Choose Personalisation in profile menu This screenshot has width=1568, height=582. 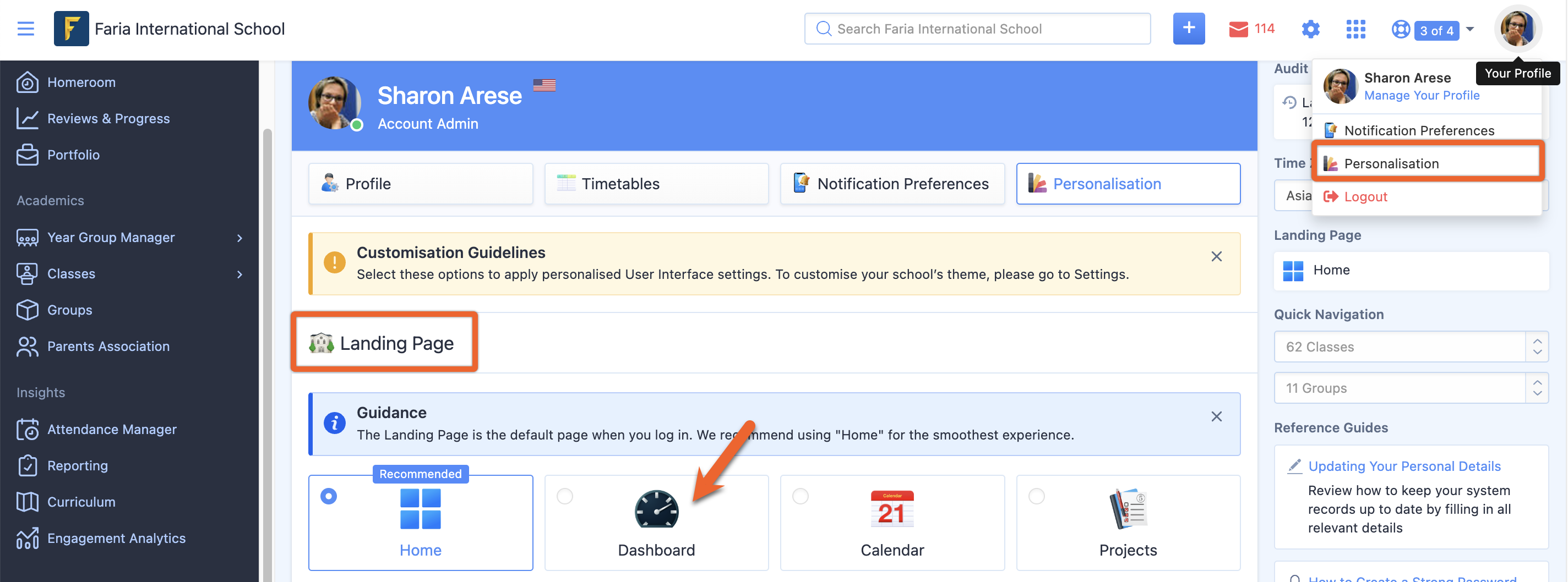pos(1426,163)
